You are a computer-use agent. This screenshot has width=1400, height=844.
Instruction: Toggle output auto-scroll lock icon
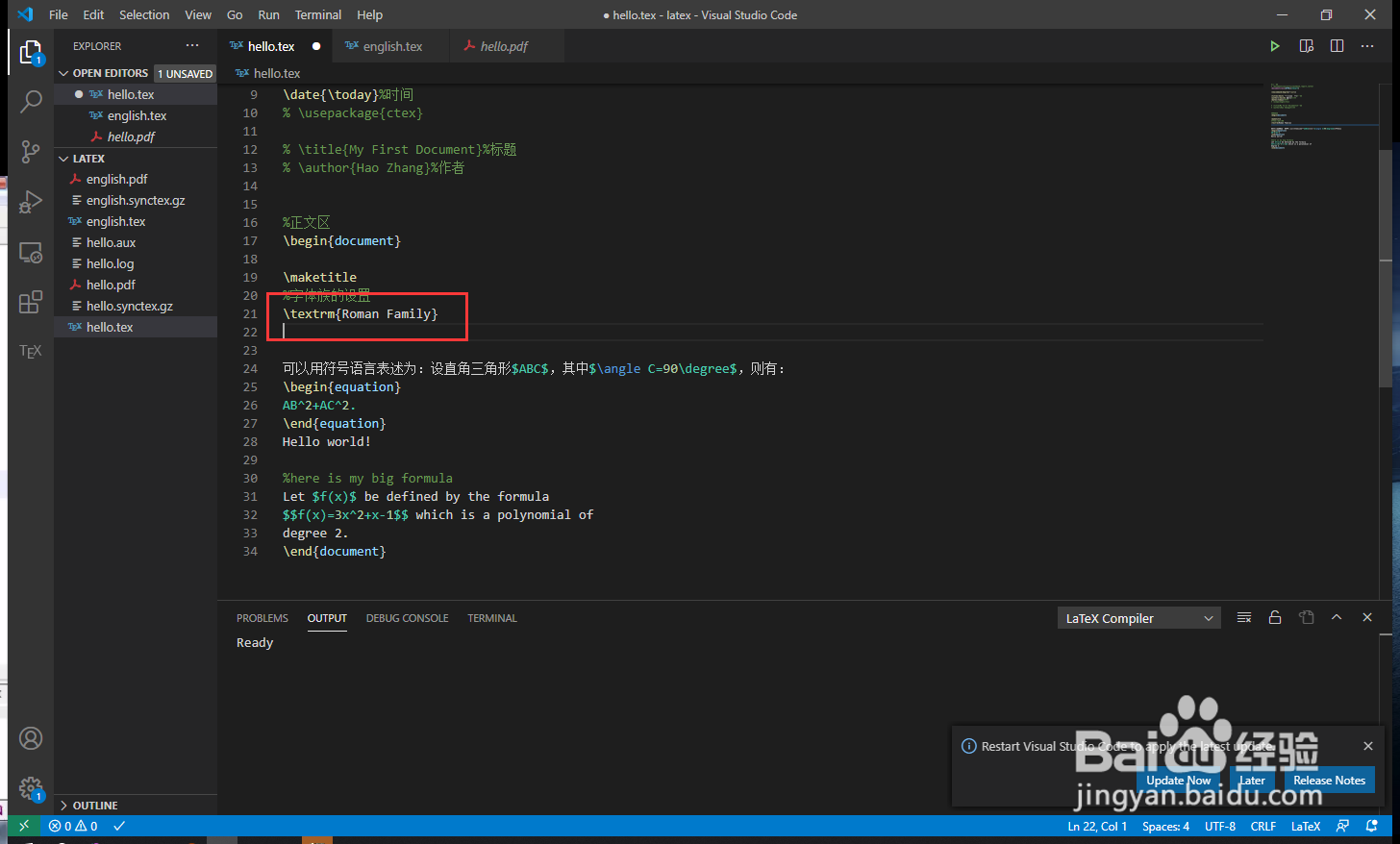coord(1275,618)
